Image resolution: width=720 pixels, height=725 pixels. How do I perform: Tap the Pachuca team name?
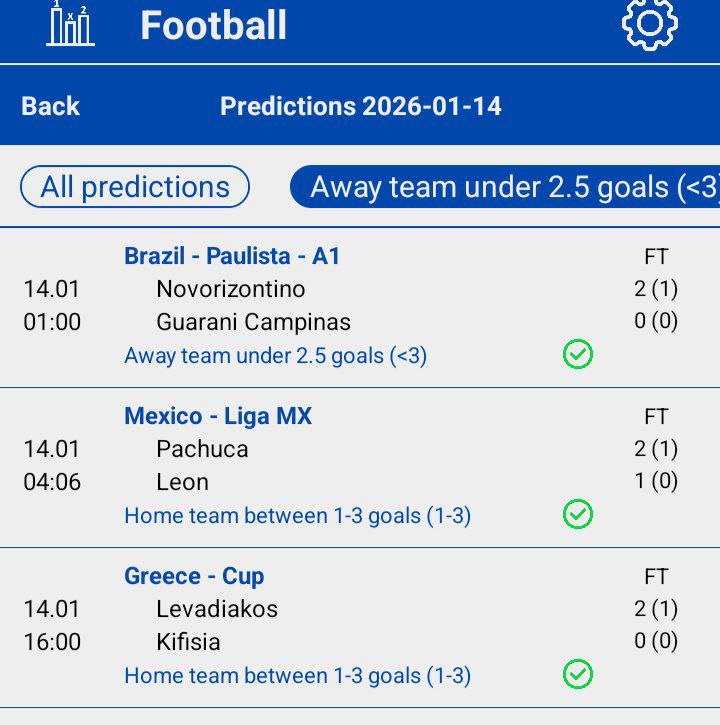[x=202, y=449]
